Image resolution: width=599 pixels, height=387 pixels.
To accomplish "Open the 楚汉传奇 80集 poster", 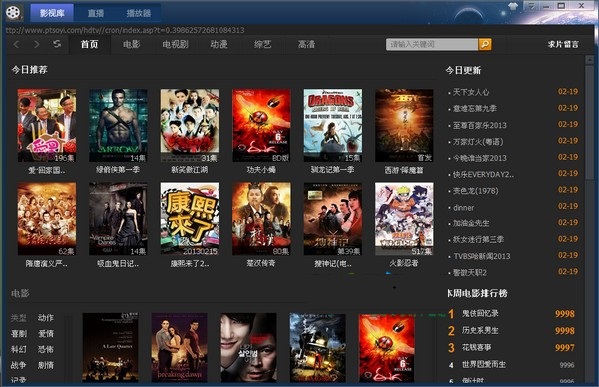I will point(261,219).
